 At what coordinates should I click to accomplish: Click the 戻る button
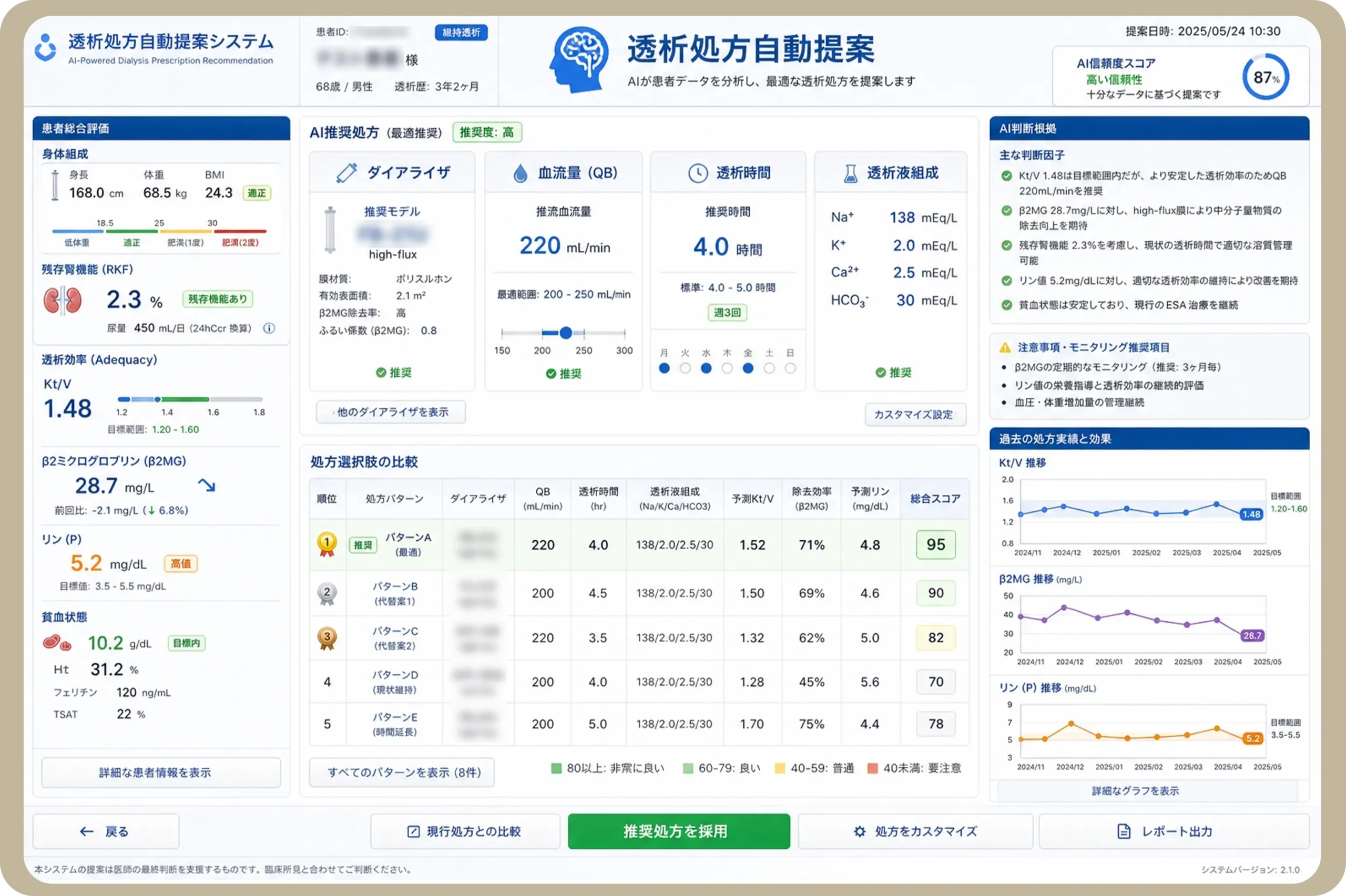pos(106,831)
